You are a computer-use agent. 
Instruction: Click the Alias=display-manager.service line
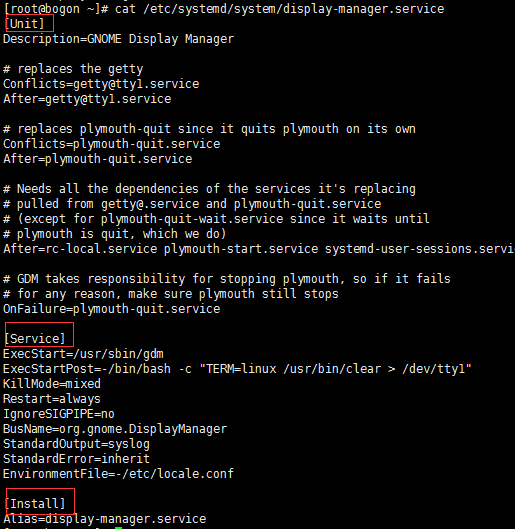[x=105, y=519]
